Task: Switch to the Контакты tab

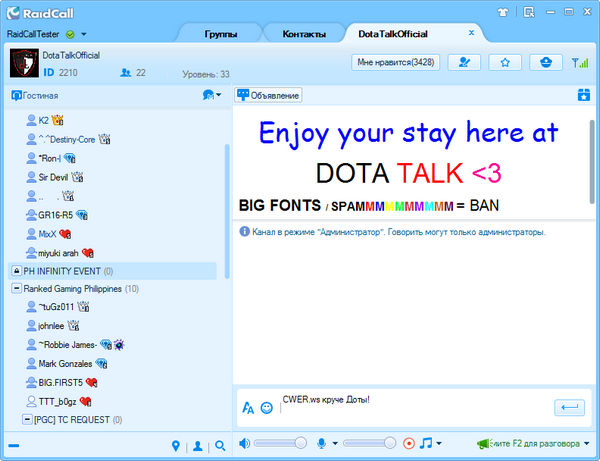Action: coord(304,34)
